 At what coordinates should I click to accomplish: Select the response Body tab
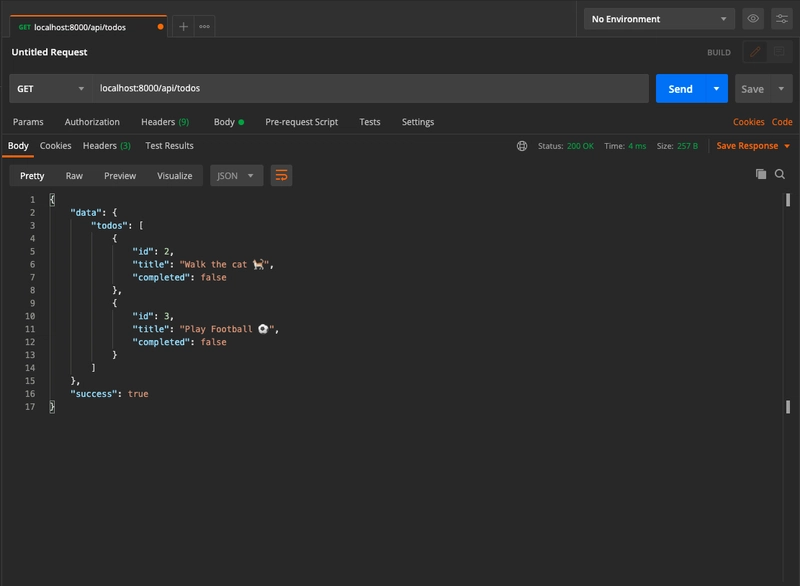(x=18, y=146)
